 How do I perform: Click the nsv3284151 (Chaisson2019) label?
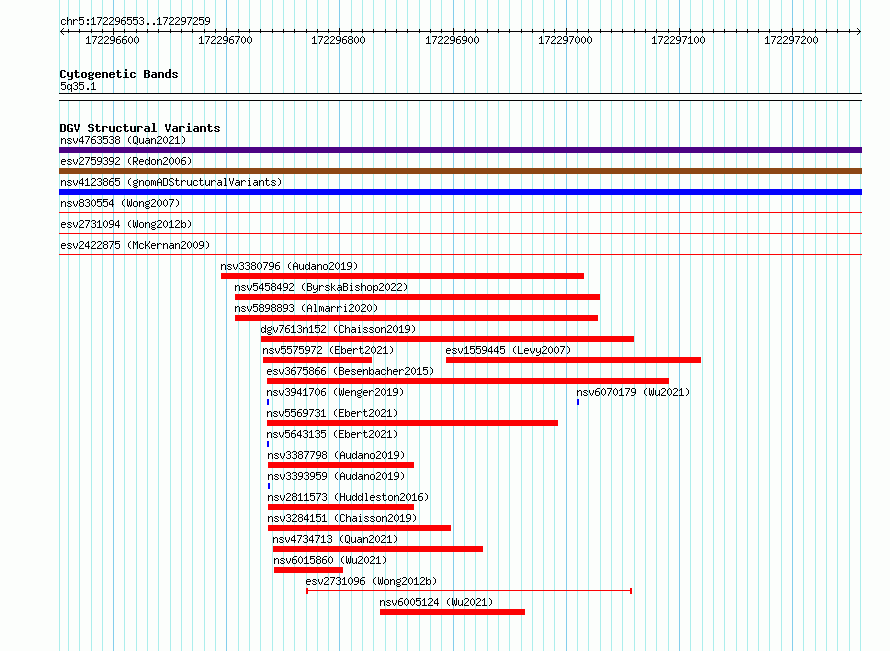coord(342,518)
